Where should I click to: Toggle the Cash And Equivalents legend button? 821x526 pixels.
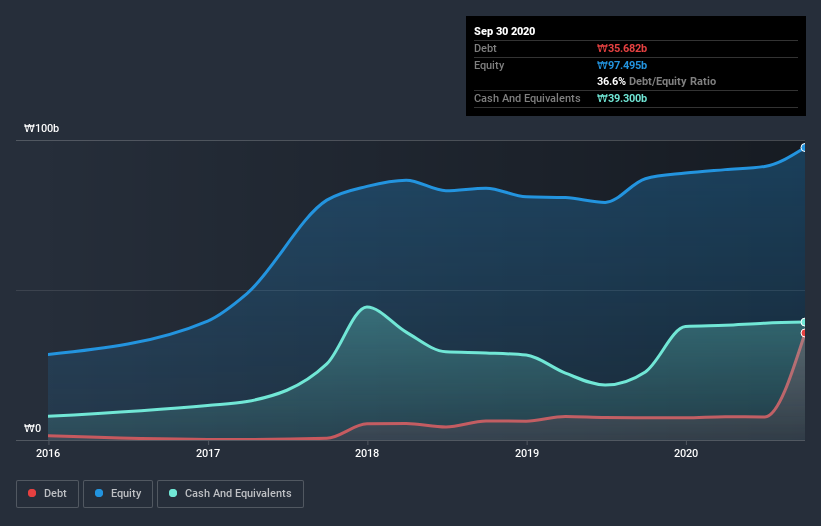(230, 494)
